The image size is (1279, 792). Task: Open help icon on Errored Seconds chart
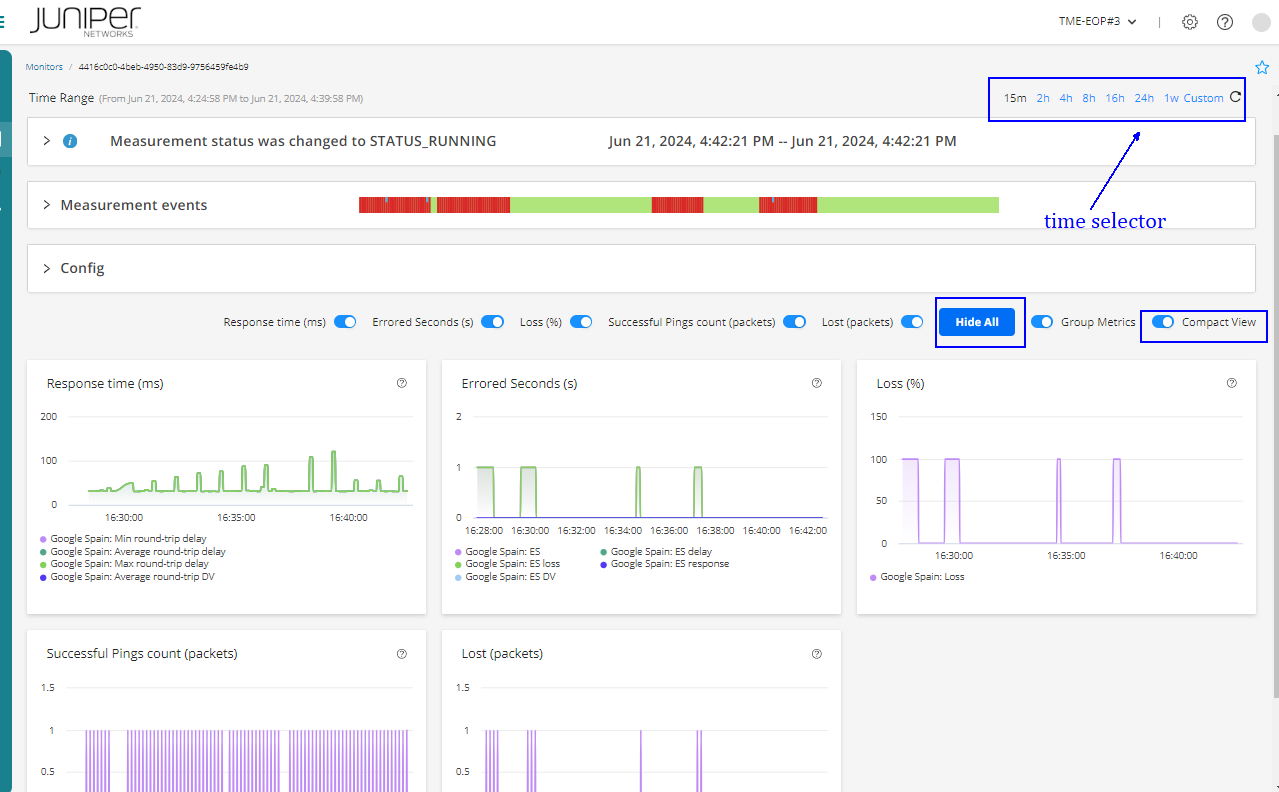(817, 383)
